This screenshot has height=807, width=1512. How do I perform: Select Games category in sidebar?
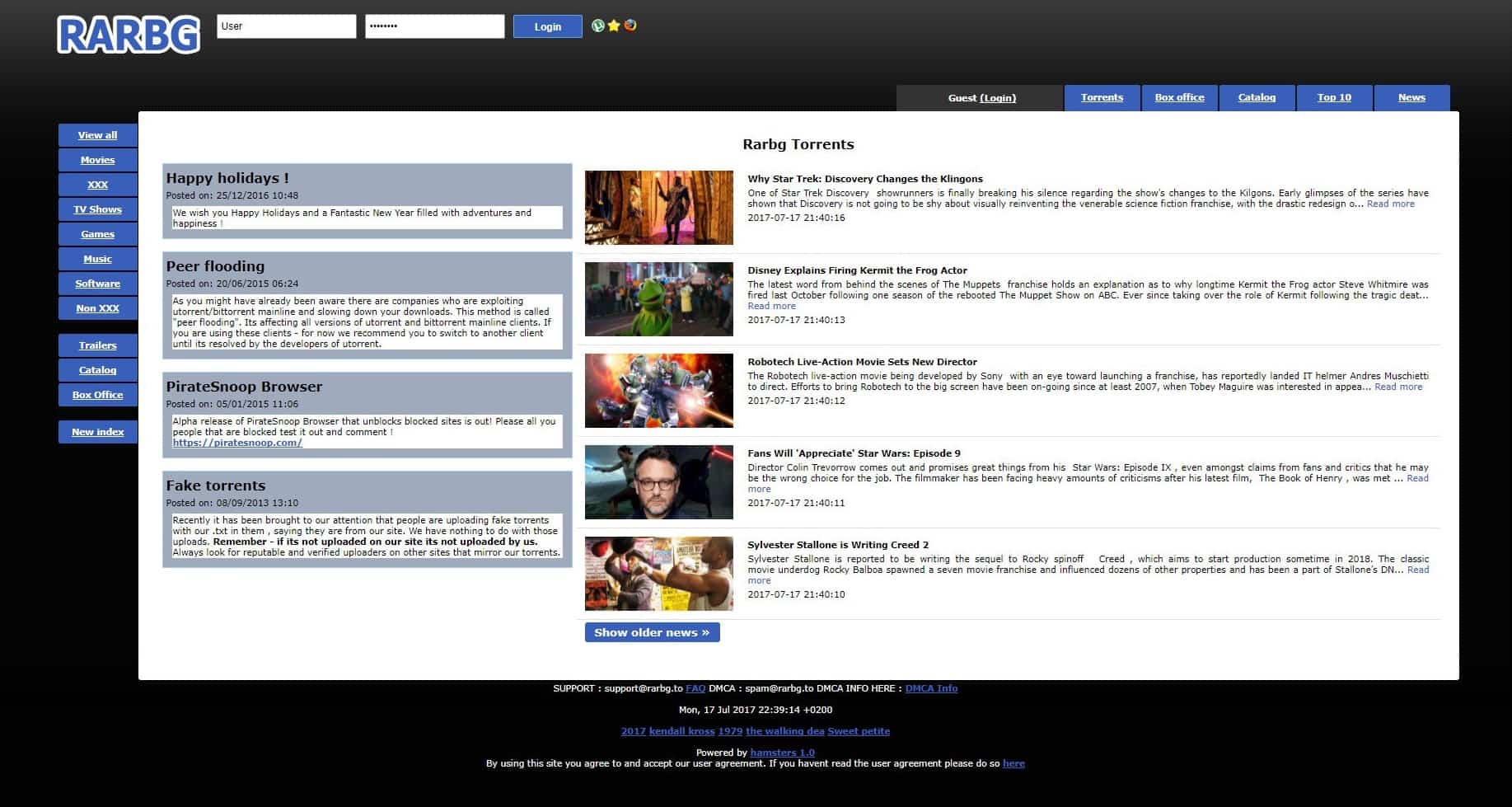(98, 234)
